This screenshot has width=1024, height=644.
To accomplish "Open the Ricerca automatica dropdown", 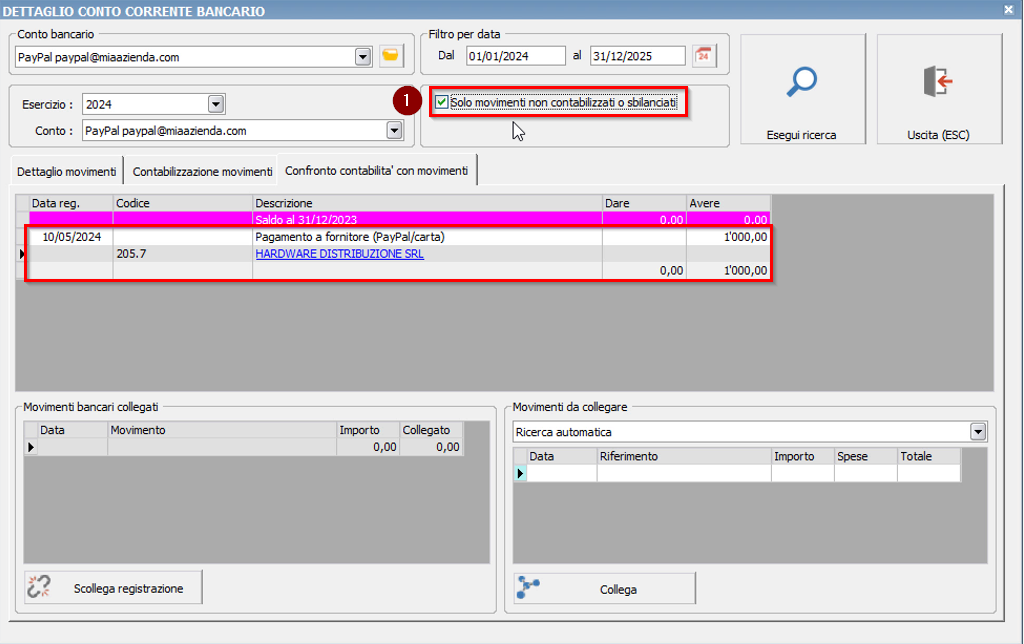I will click(x=977, y=432).
